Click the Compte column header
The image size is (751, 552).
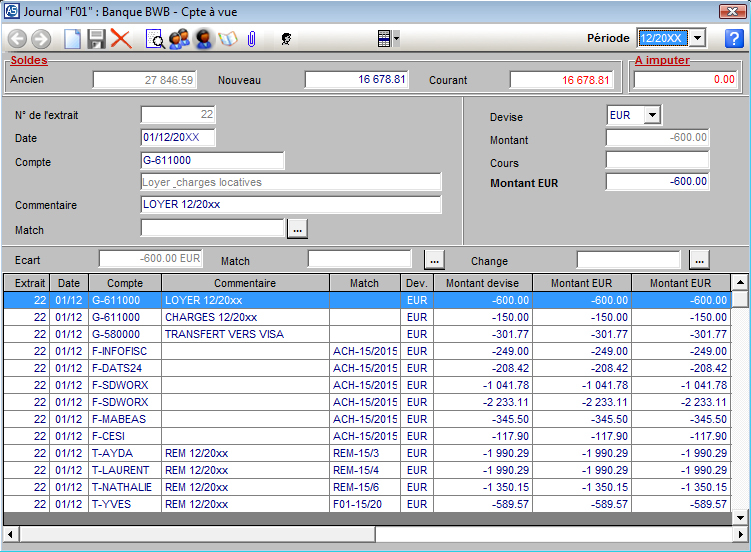(125, 283)
